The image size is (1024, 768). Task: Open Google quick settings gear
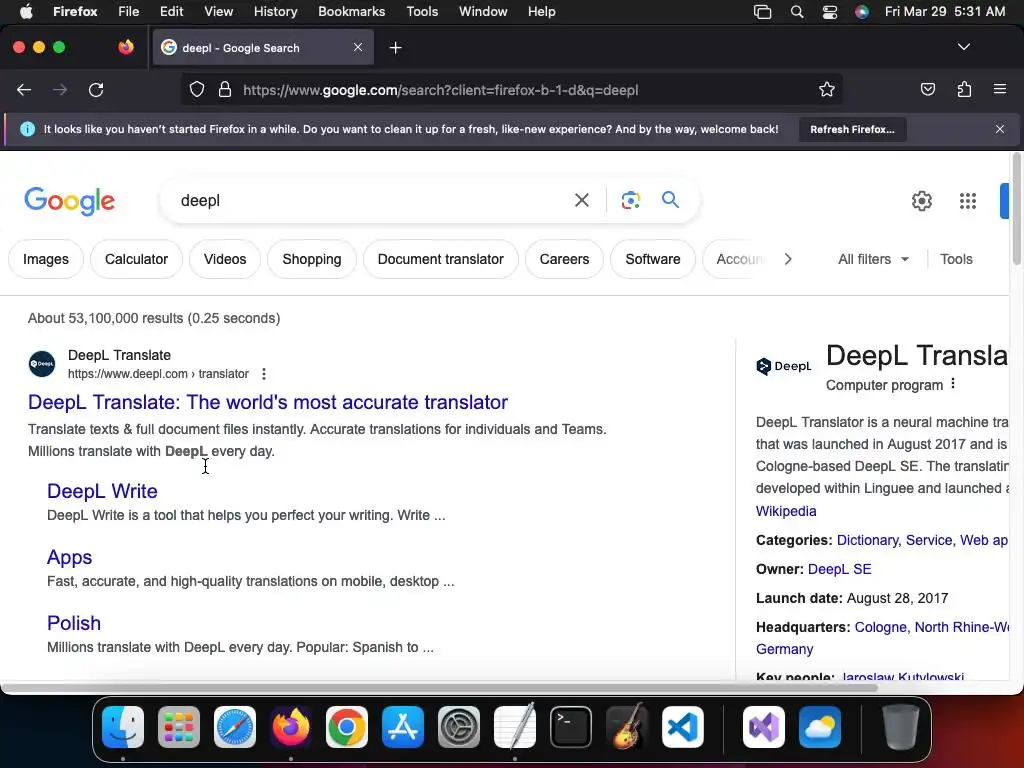tap(921, 201)
